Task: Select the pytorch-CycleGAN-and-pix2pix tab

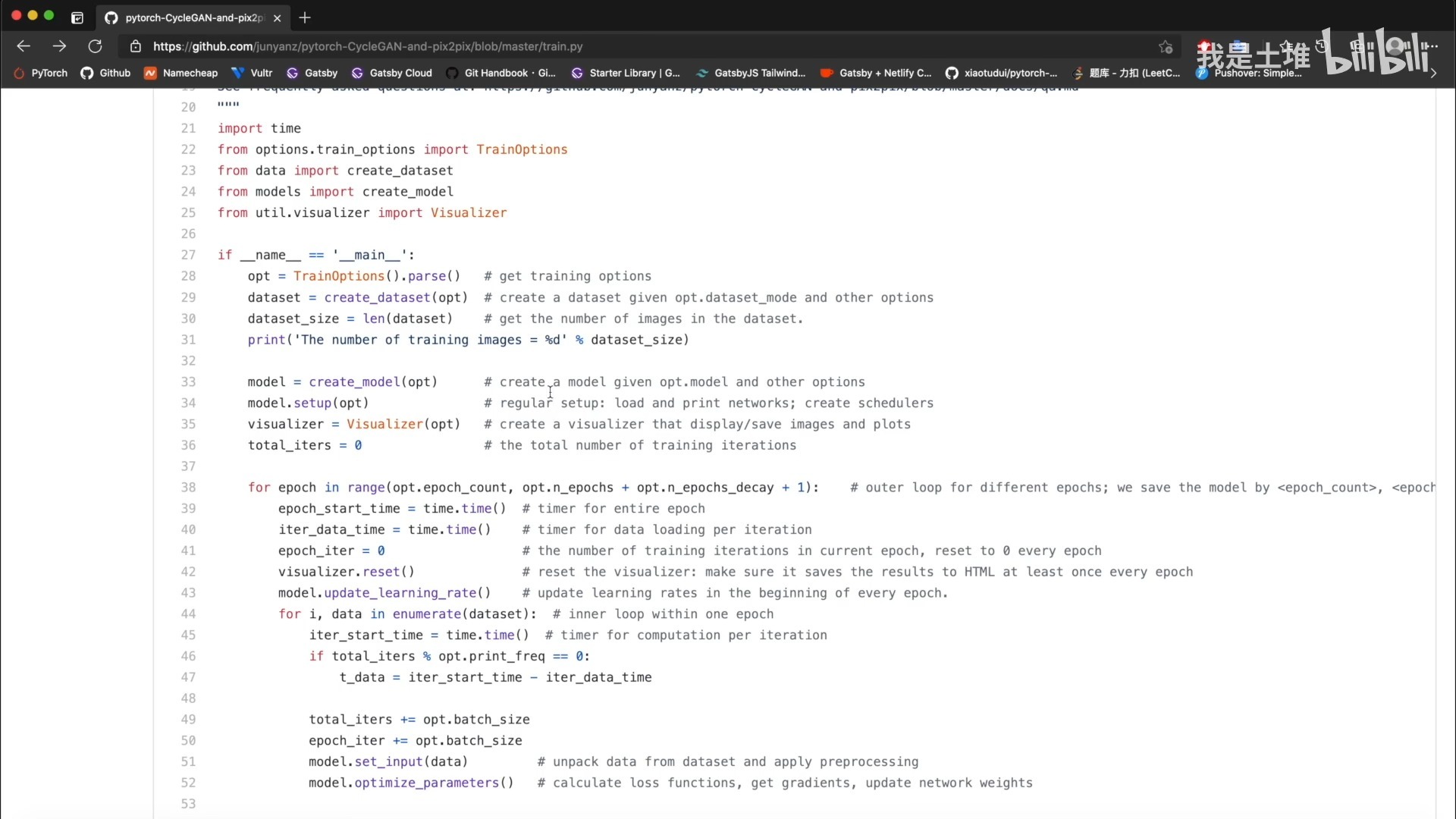Action: [x=190, y=17]
